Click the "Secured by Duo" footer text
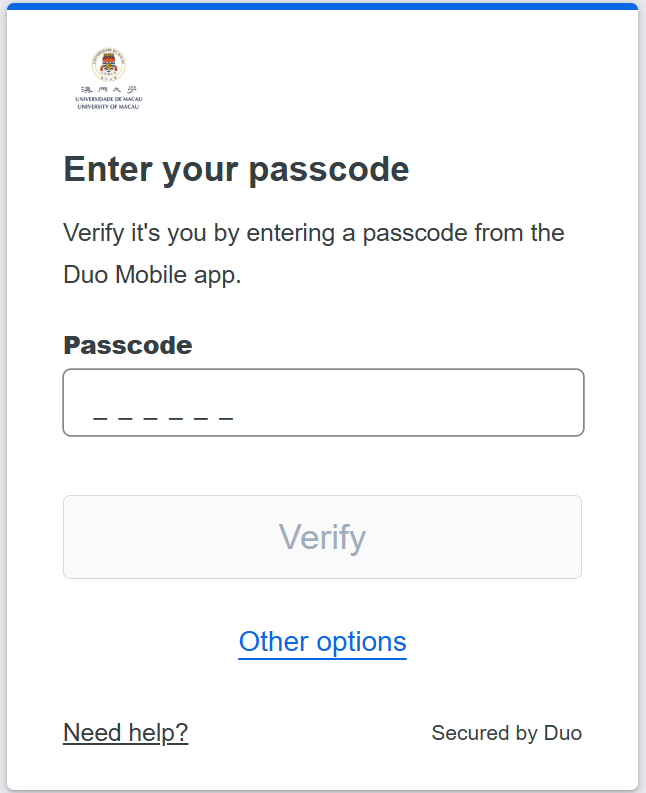Viewport: 646px width, 793px height. click(506, 733)
